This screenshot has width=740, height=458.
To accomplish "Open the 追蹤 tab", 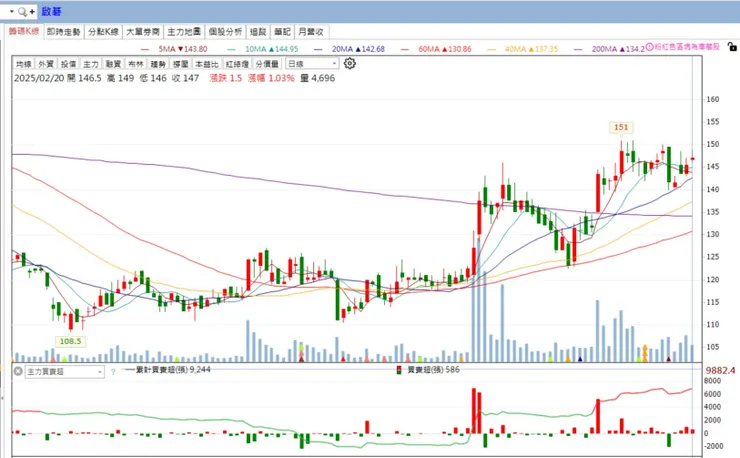I will (258, 32).
